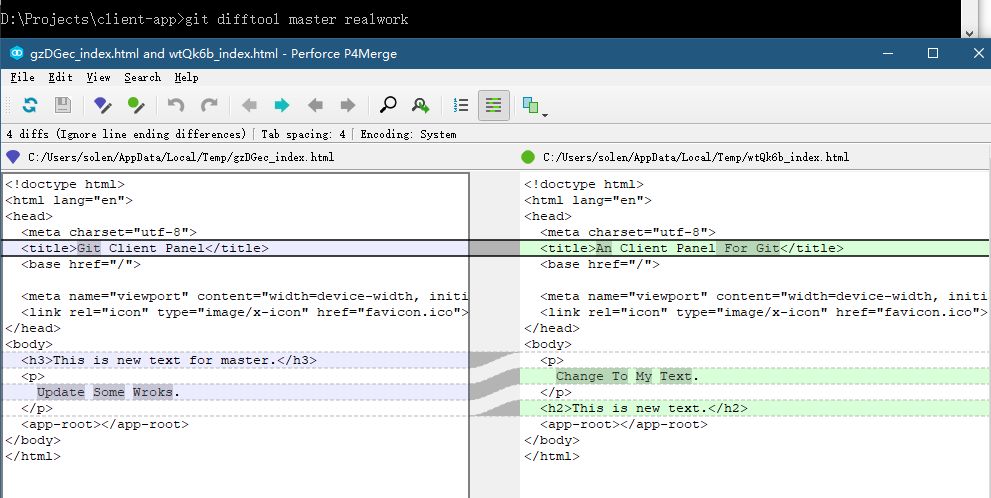Toggle the highlighted inline differences icon
991x498 pixels.
point(494,105)
